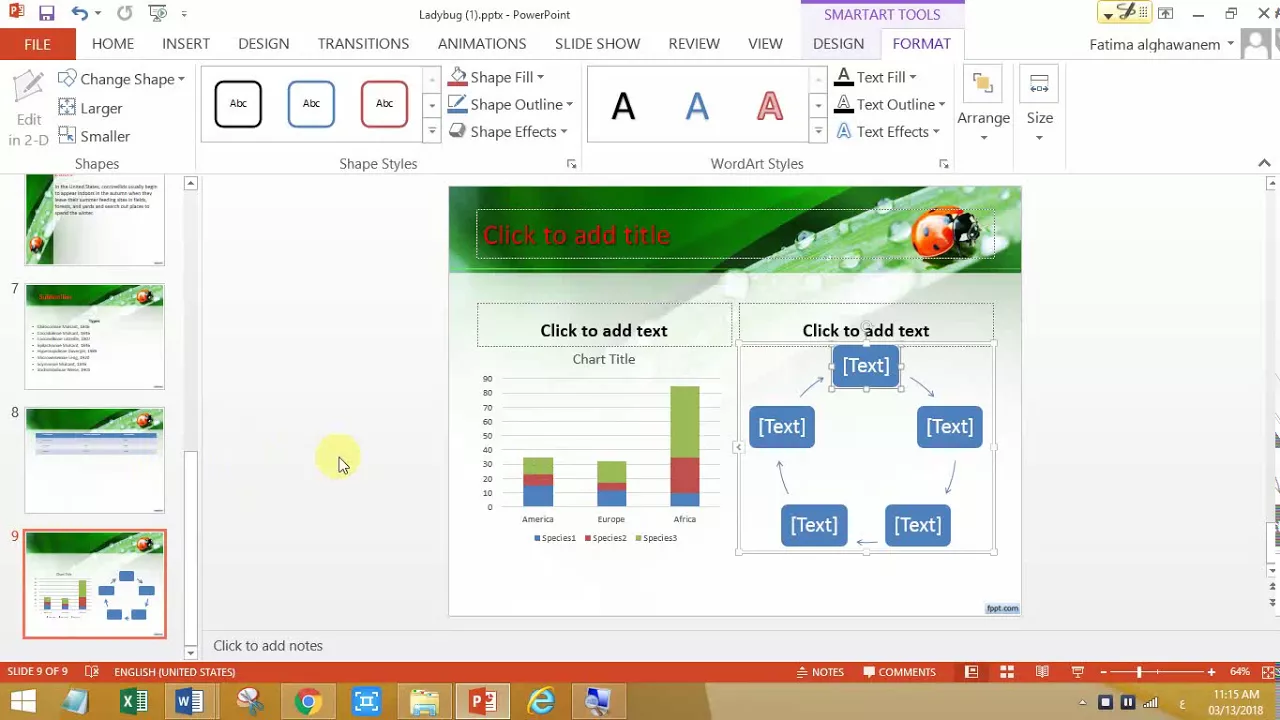
Task: Expand the Shape Styles gallery (More arrow)
Action: 432,131
